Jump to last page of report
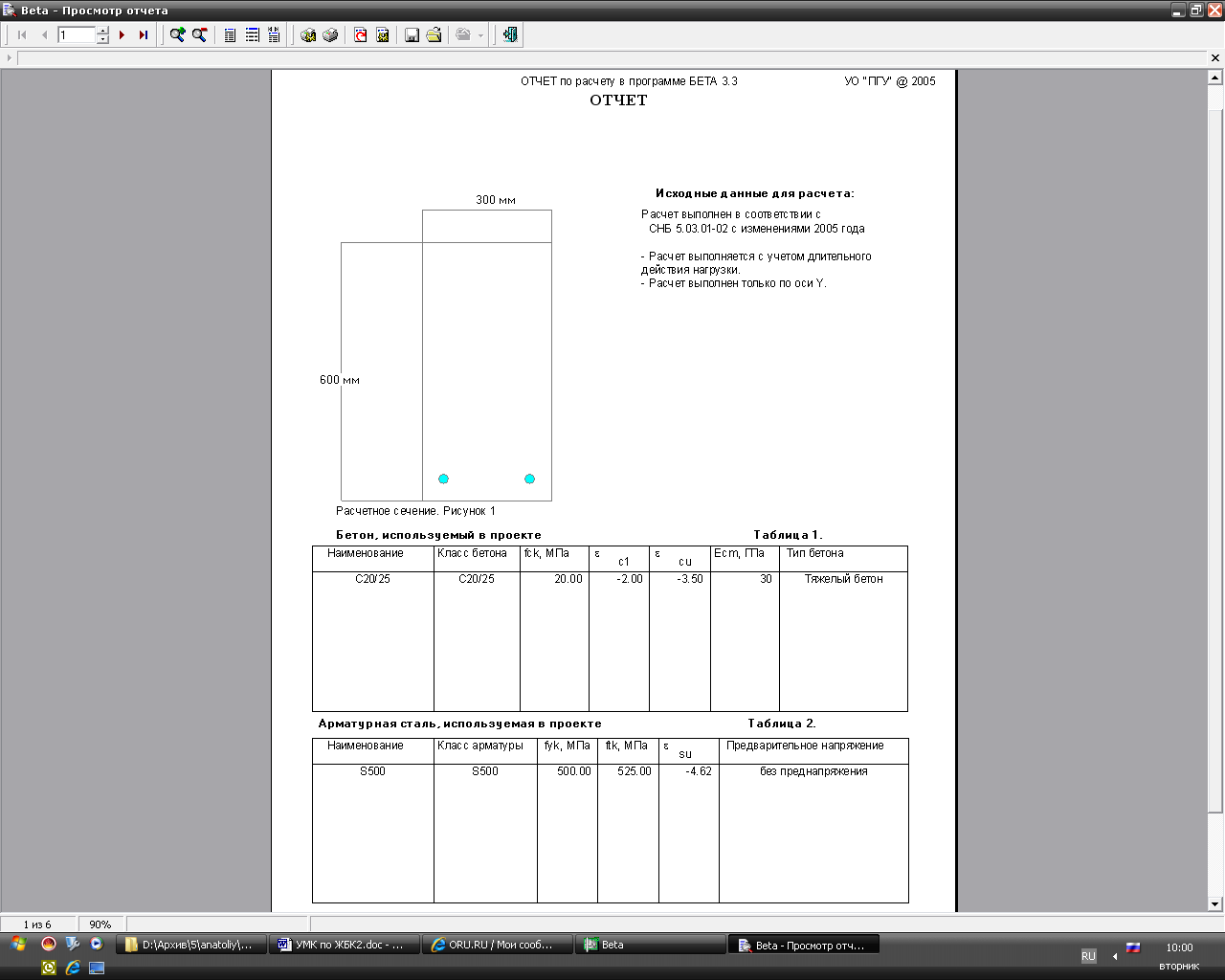This screenshot has height=980, width=1225. point(143,35)
